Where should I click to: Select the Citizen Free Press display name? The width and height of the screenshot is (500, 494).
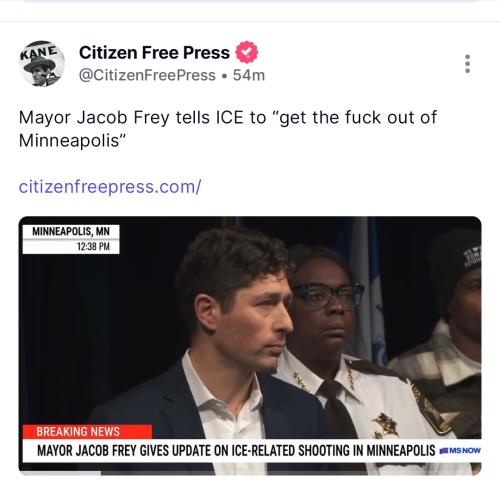point(154,52)
